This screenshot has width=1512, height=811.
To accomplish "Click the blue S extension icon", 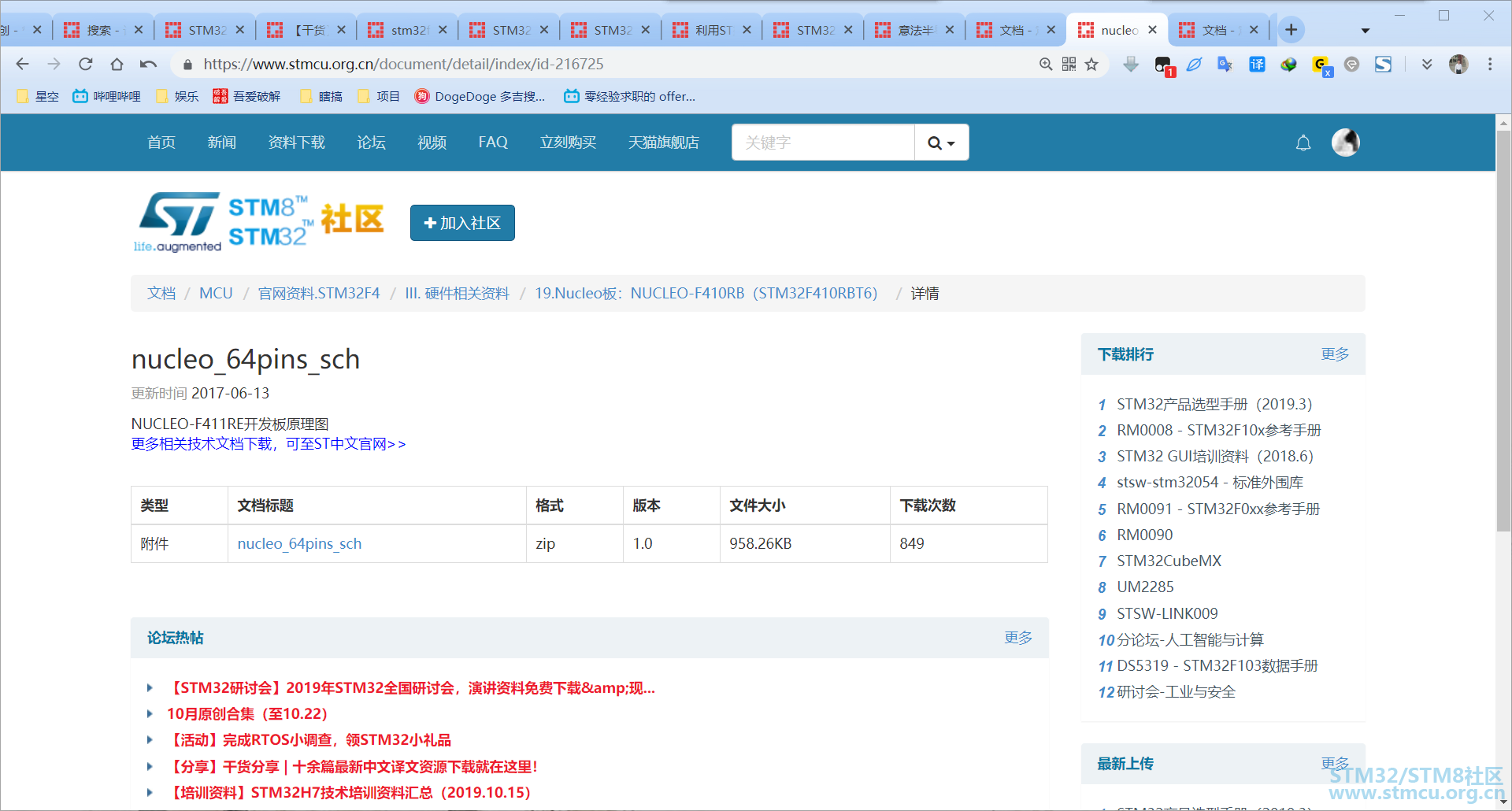I will coord(1384,64).
